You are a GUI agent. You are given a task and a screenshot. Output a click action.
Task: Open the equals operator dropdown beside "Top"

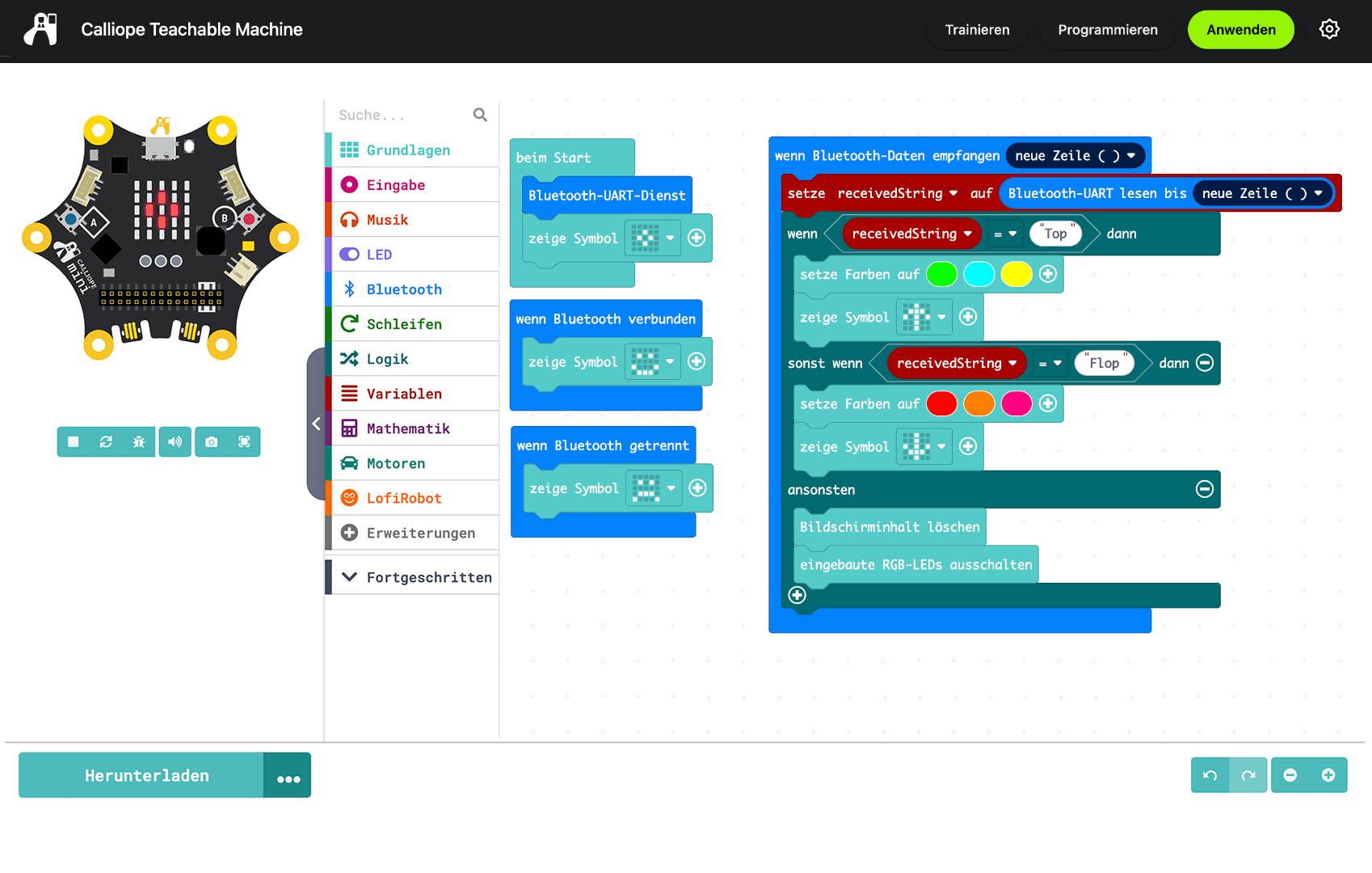point(1005,234)
